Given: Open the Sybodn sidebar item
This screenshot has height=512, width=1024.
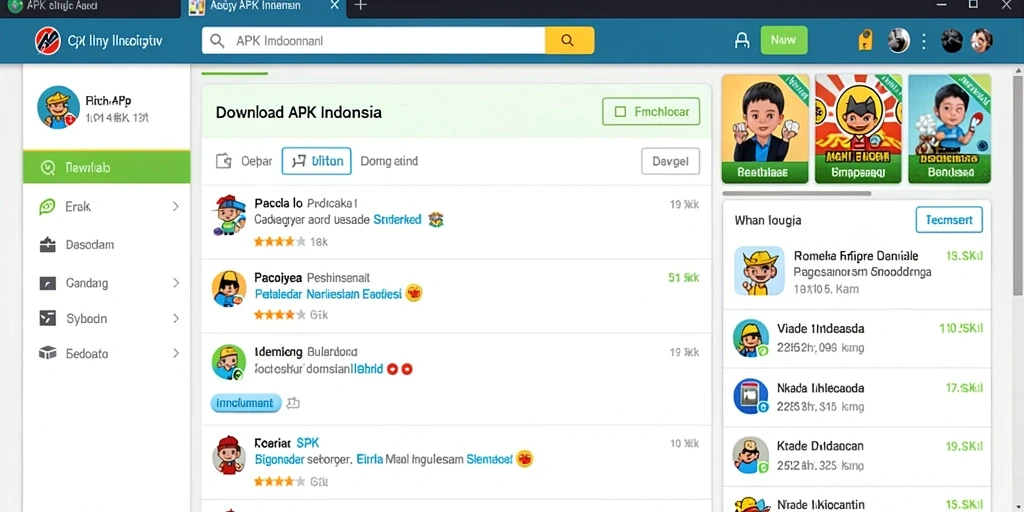Looking at the screenshot, I should point(106,319).
